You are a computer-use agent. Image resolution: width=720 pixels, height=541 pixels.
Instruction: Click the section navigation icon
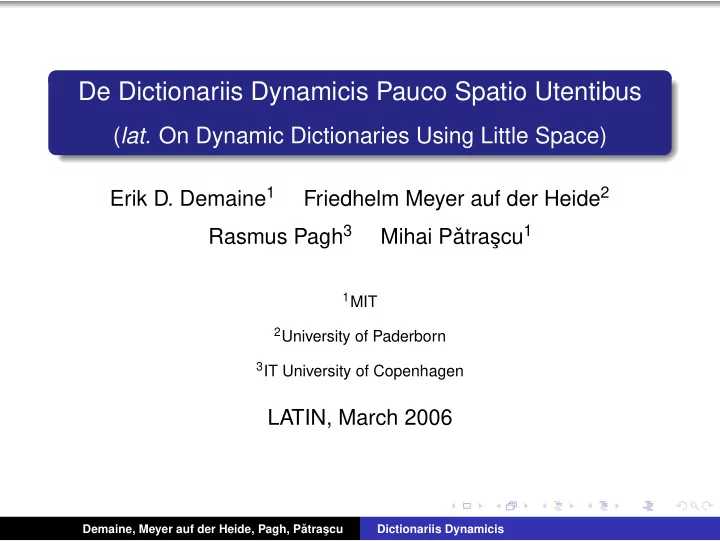pyautogui.click(x=604, y=506)
